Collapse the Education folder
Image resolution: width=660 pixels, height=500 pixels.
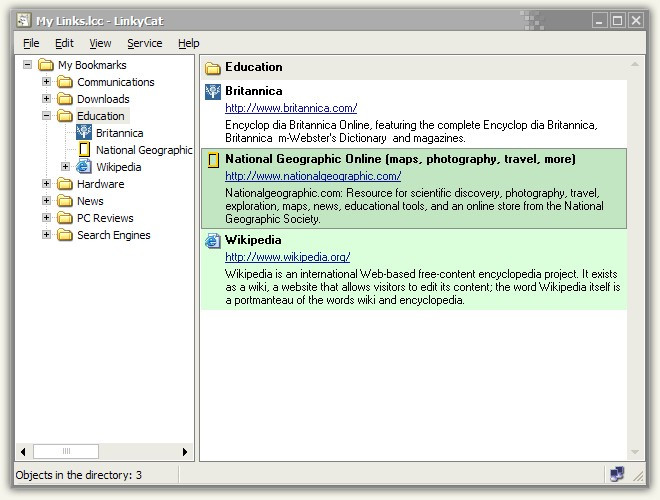pos(46,116)
